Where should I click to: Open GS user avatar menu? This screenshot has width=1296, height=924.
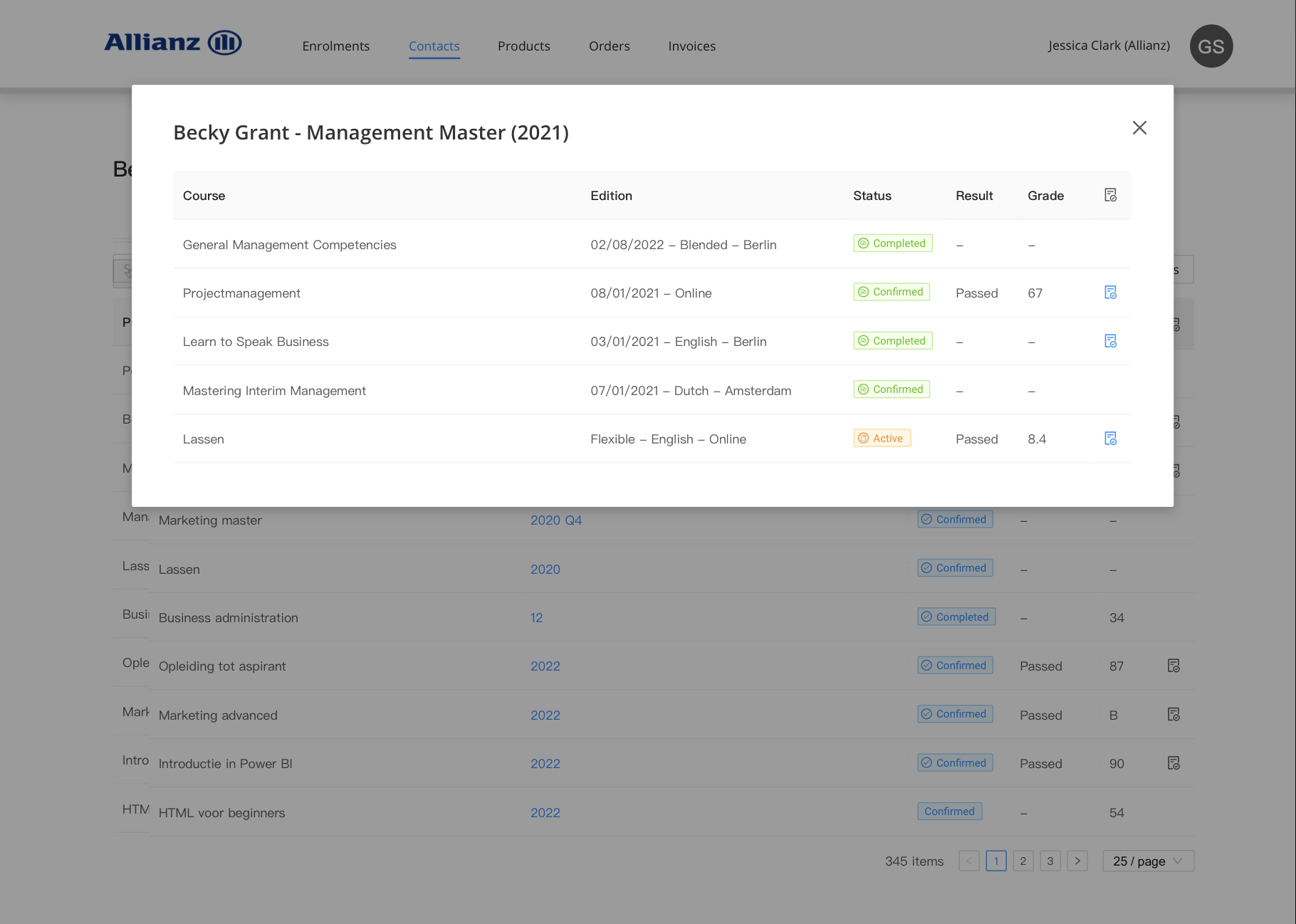pyautogui.click(x=1211, y=46)
